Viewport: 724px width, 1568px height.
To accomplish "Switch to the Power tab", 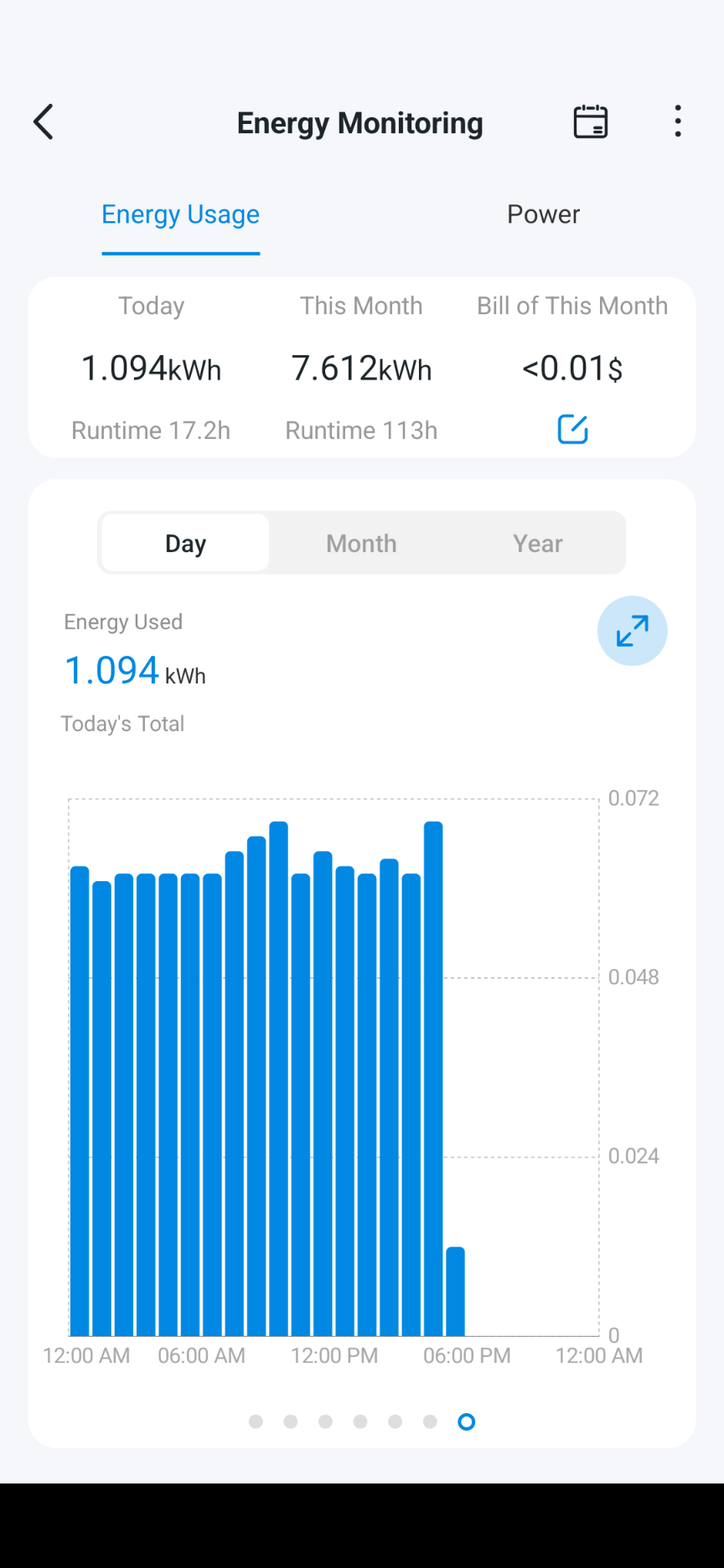I will click(543, 214).
